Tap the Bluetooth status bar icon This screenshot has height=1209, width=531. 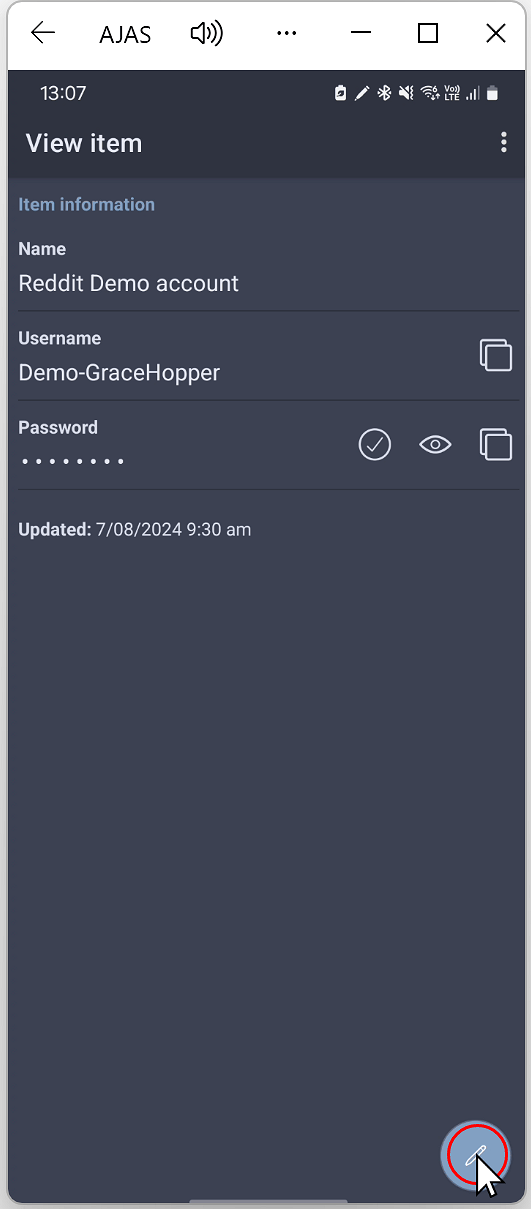(x=384, y=93)
